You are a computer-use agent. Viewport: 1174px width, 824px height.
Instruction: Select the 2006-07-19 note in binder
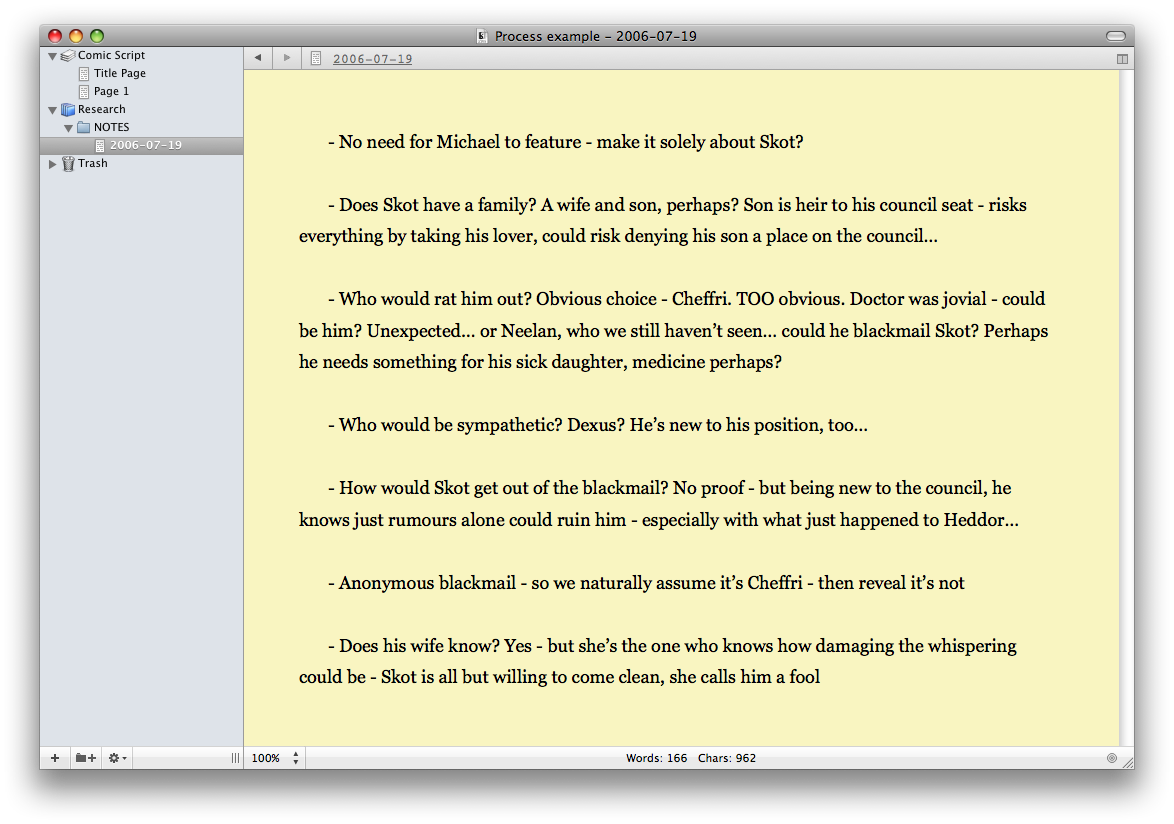145,145
